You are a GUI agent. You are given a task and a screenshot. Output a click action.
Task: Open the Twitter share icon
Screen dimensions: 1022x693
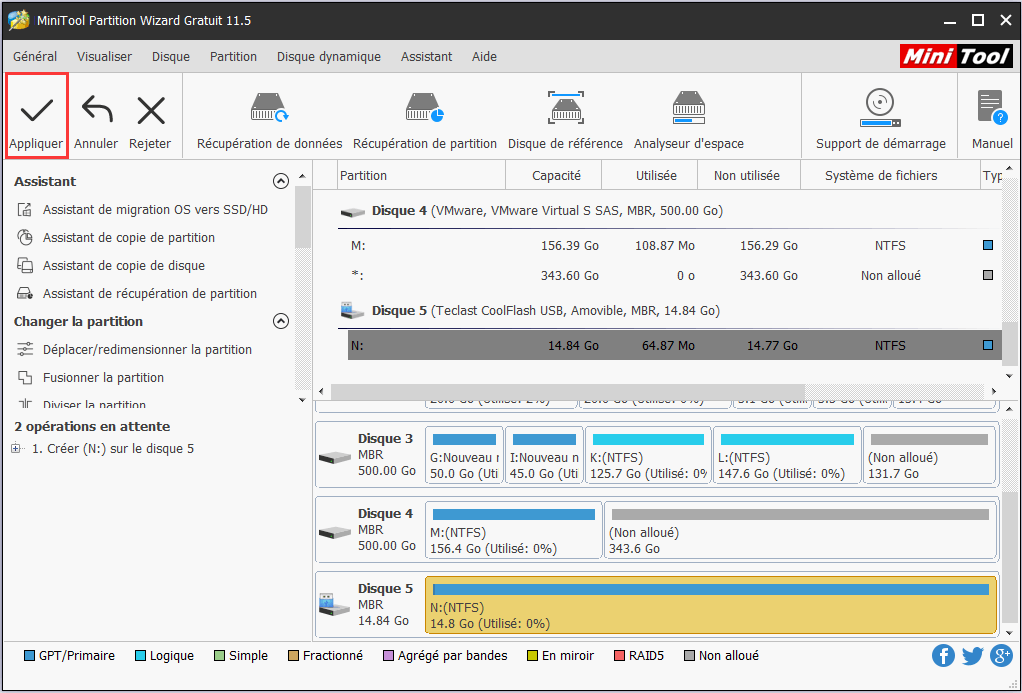click(x=972, y=656)
